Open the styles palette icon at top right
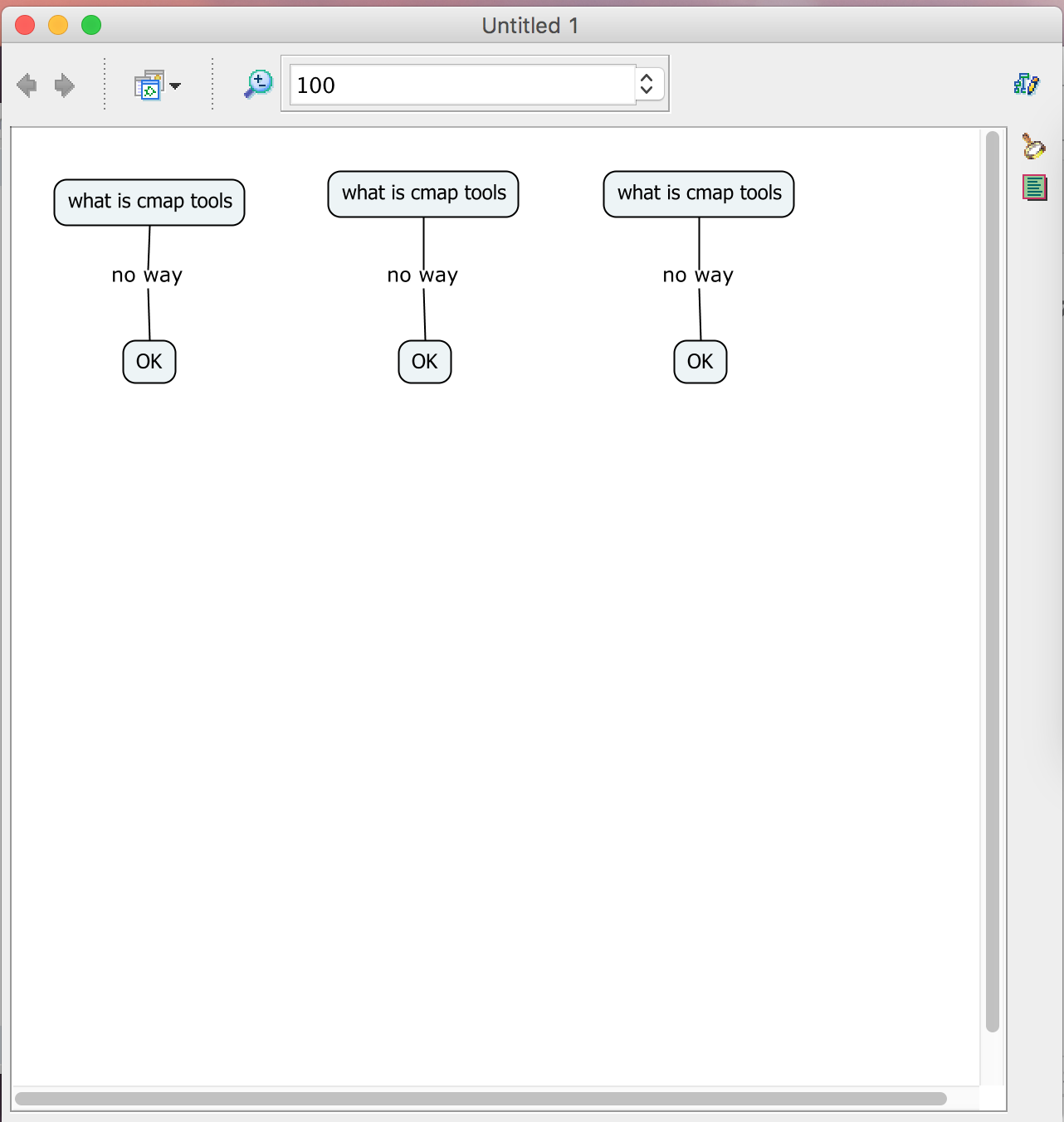Viewport: 1064px width, 1122px height. [x=1027, y=84]
